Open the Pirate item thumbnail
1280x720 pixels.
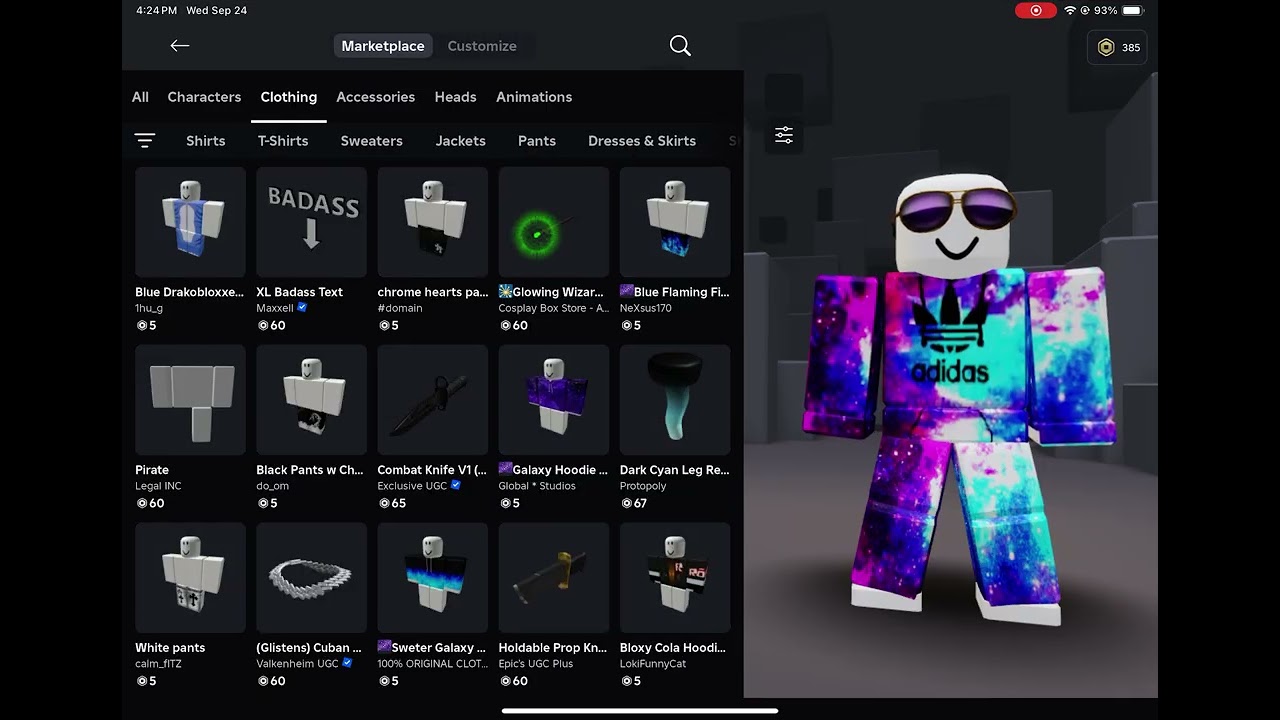tap(190, 400)
